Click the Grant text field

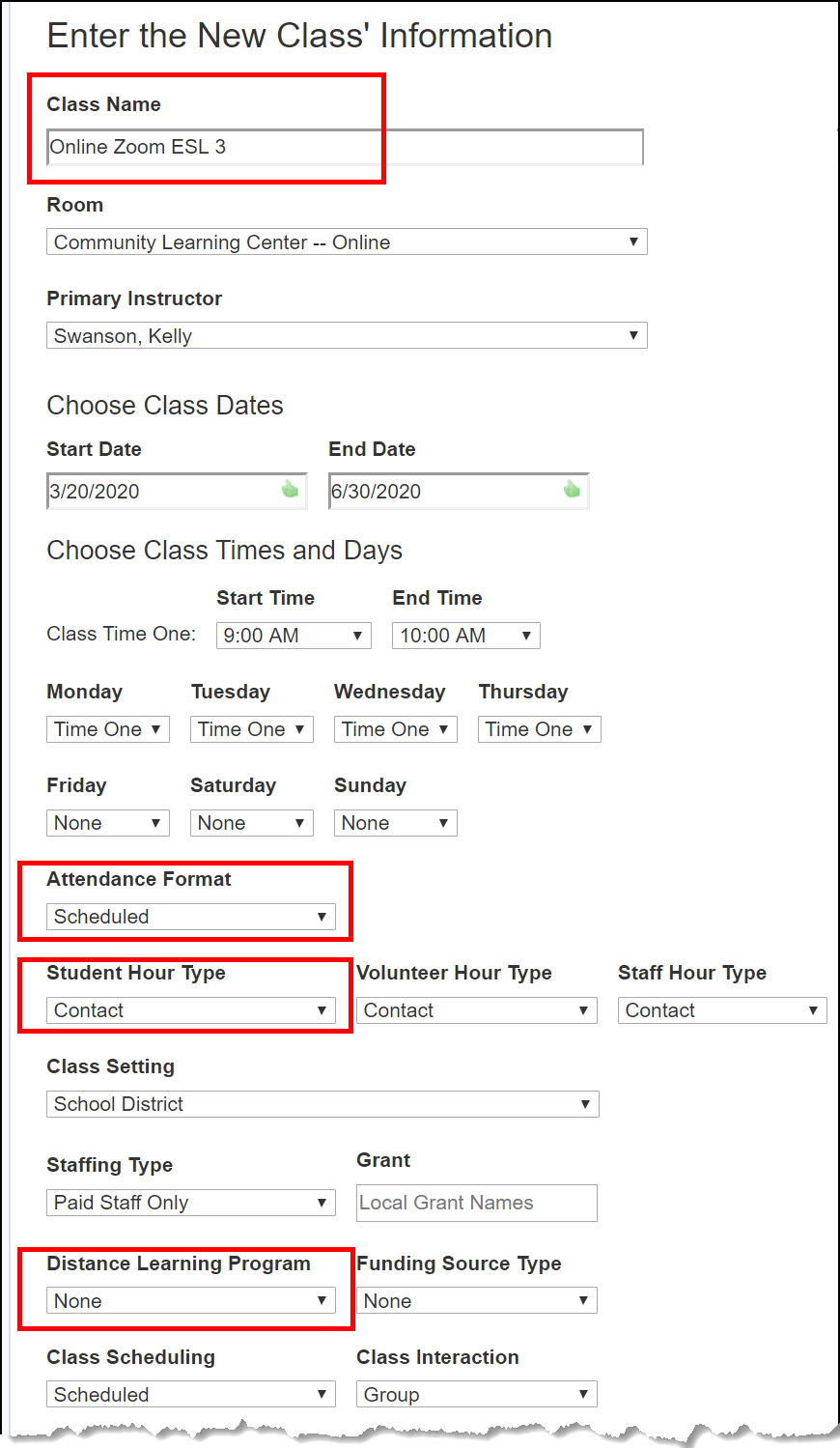click(x=476, y=1203)
